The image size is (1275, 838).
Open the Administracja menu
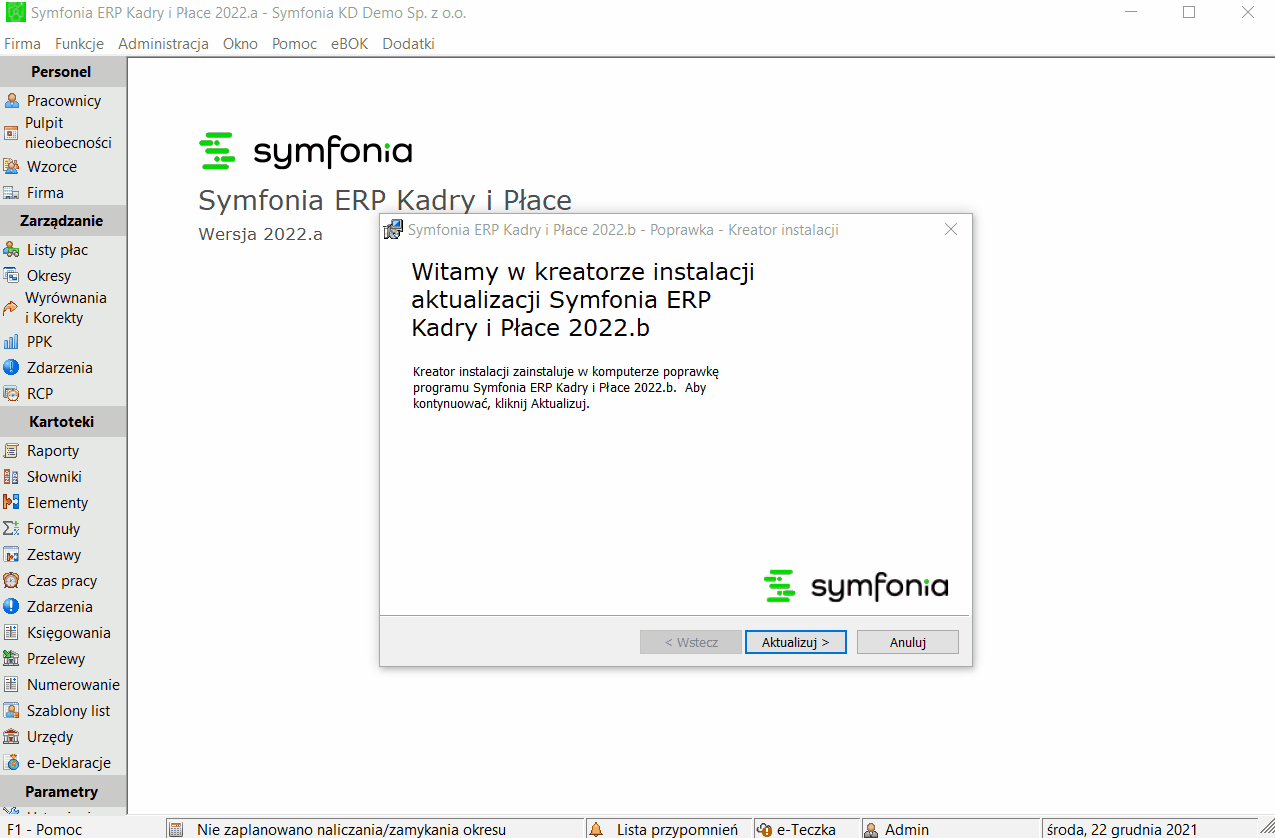pyautogui.click(x=163, y=44)
